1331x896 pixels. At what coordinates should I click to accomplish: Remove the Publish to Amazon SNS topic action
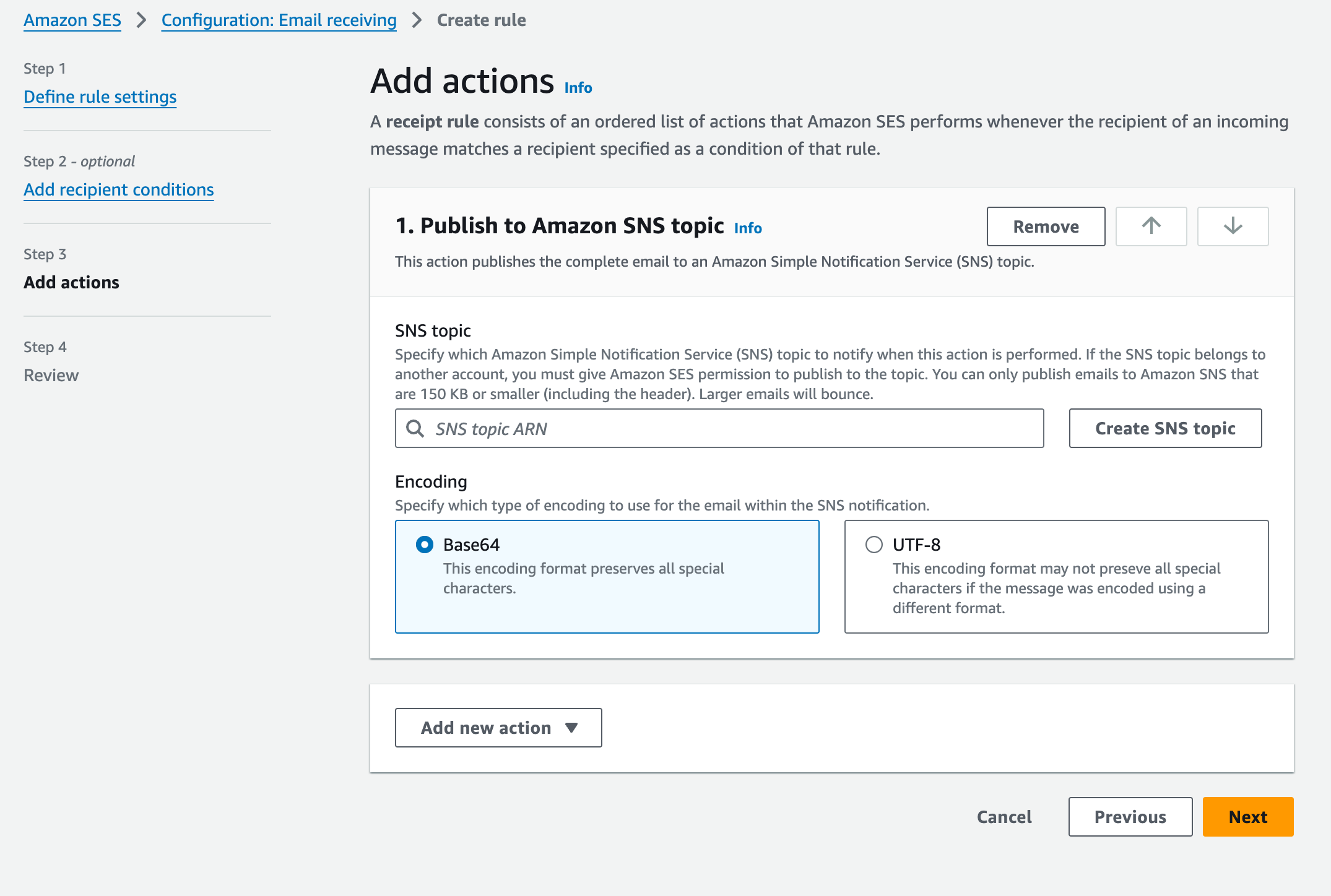[1046, 226]
